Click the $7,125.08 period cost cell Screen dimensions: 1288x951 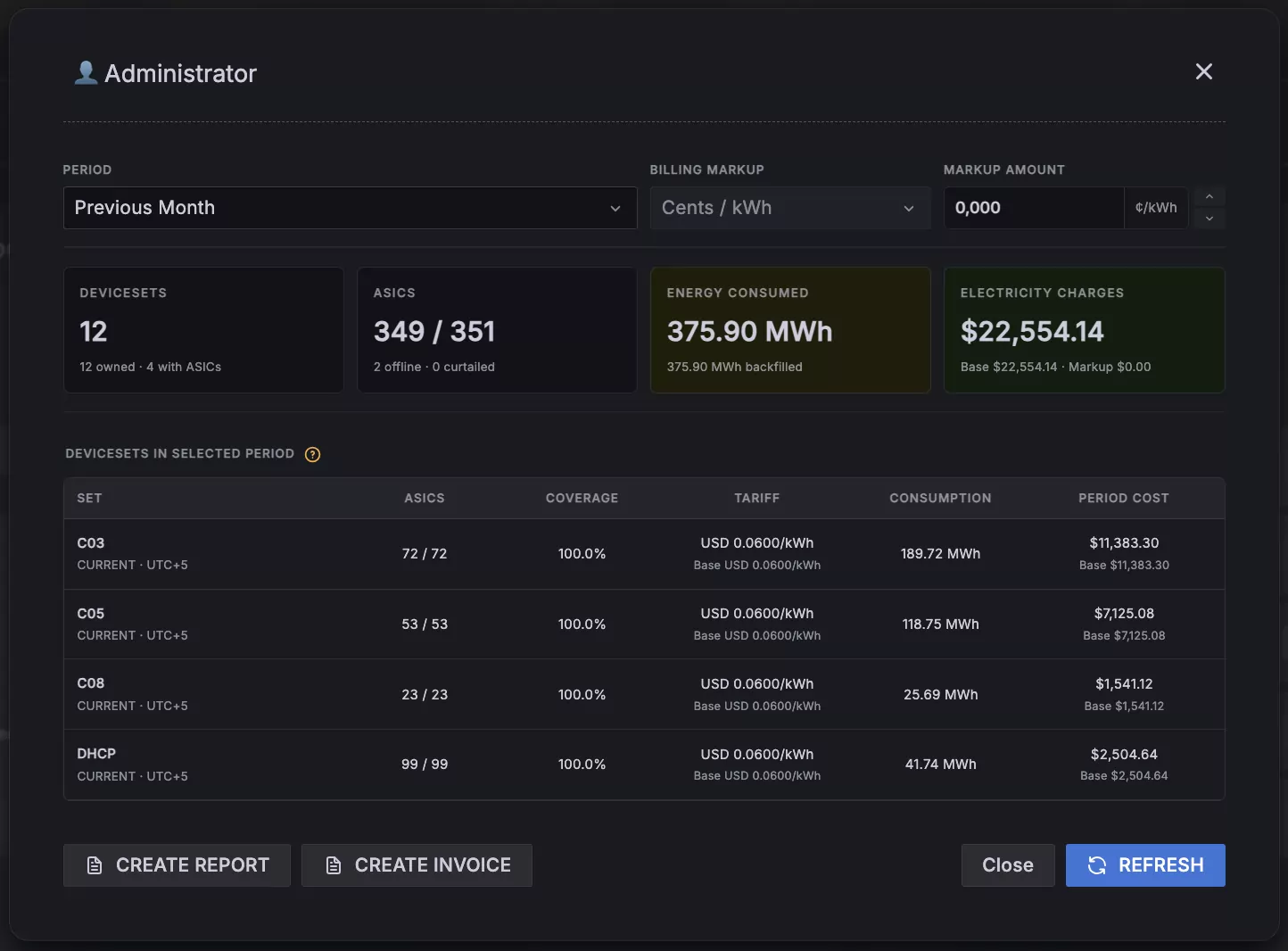(x=1124, y=614)
